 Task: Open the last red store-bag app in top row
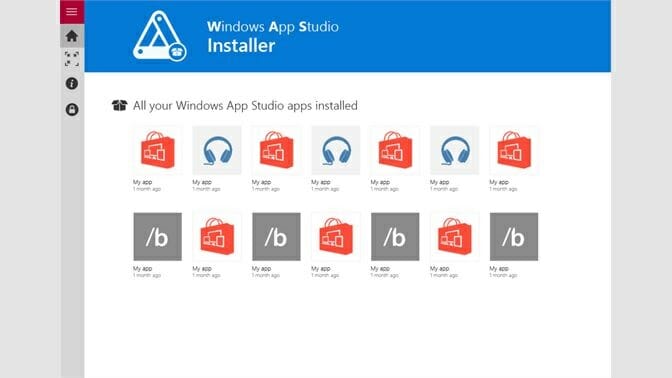click(514, 150)
